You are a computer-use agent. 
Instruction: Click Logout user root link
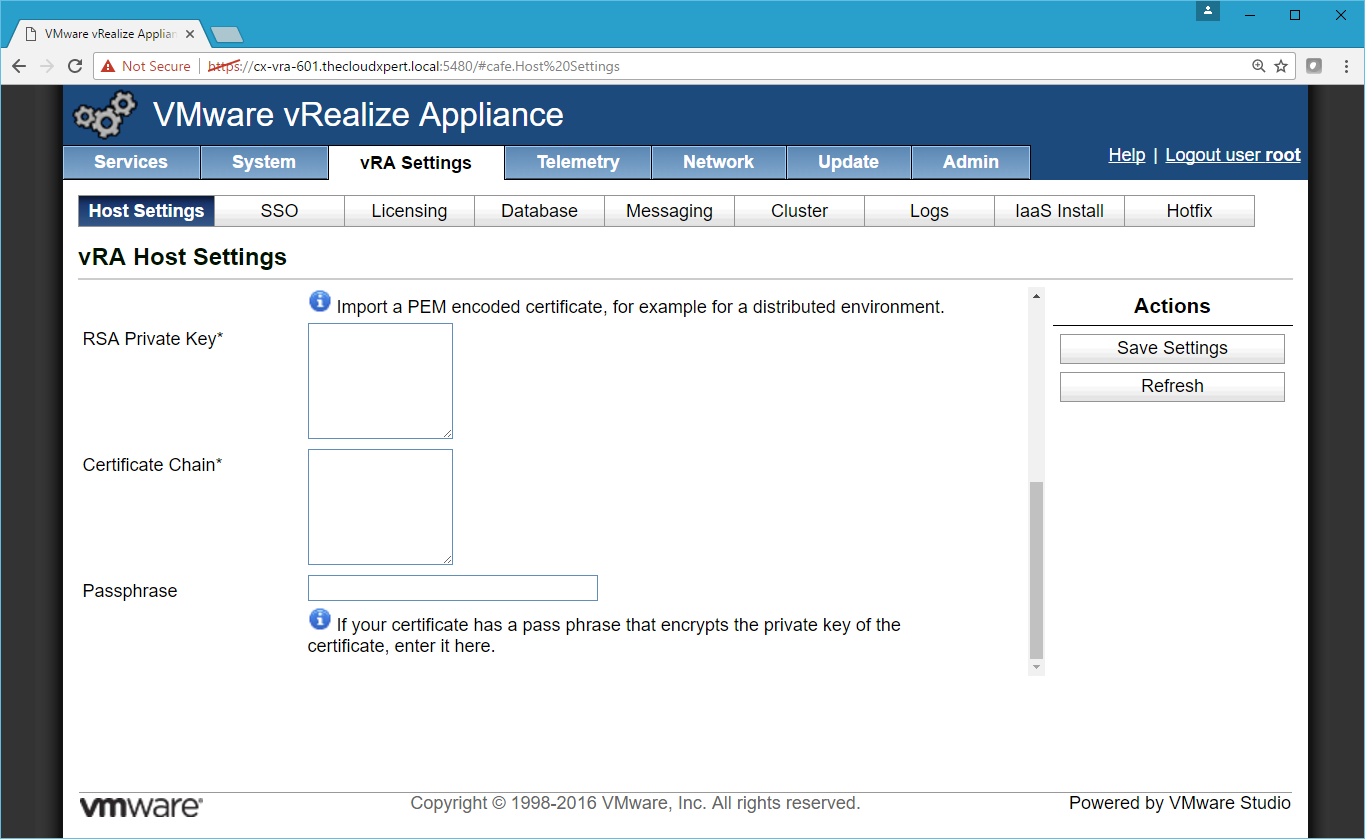point(1232,155)
